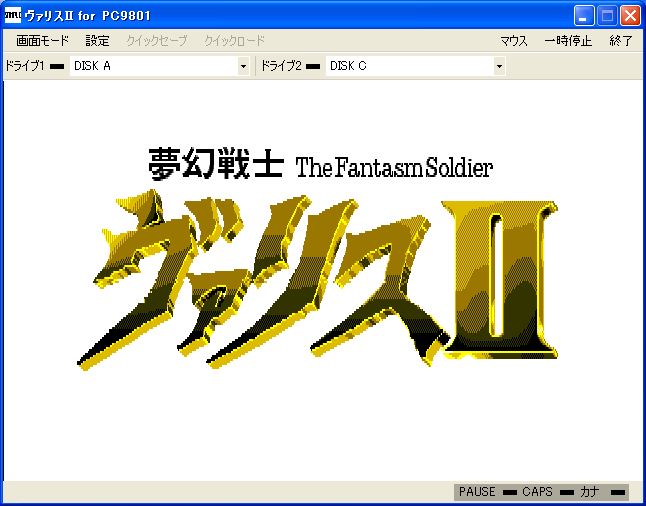Click the ドライブ1 label

25,66
